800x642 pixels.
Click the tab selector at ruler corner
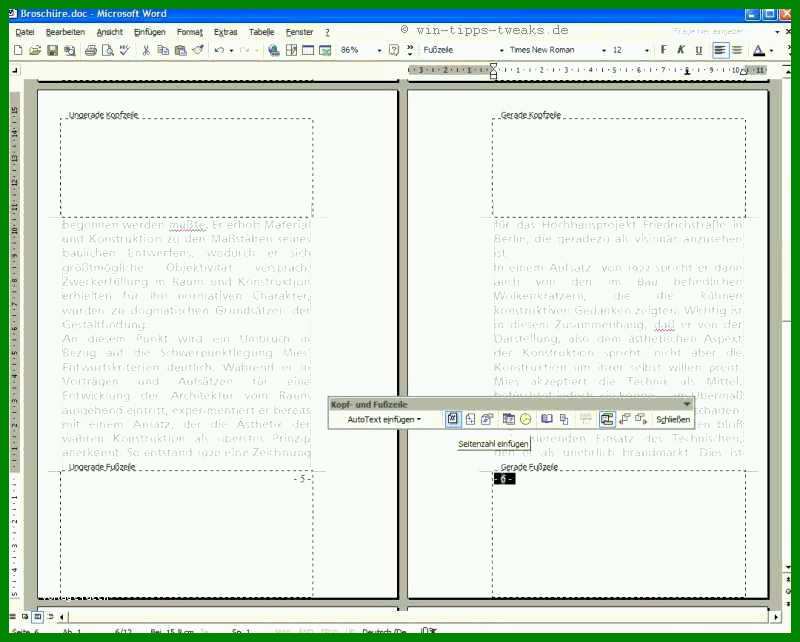15,70
